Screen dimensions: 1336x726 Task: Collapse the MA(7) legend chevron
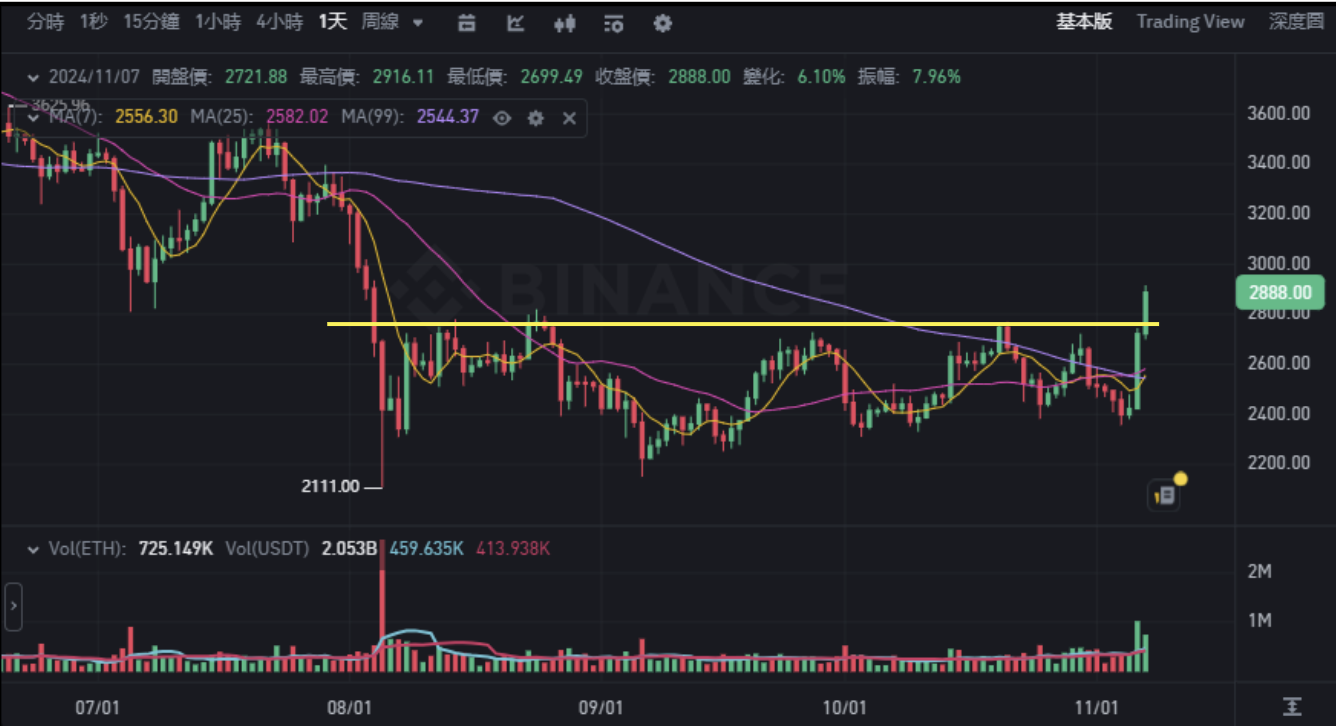tap(34, 118)
